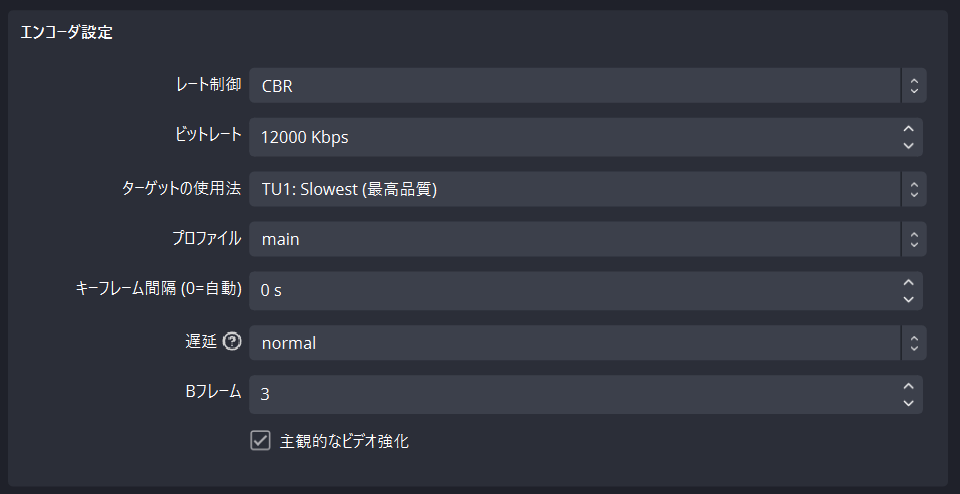The width and height of the screenshot is (960, 494).
Task: Decrease keyframe interval with down arrow
Action: point(909,299)
